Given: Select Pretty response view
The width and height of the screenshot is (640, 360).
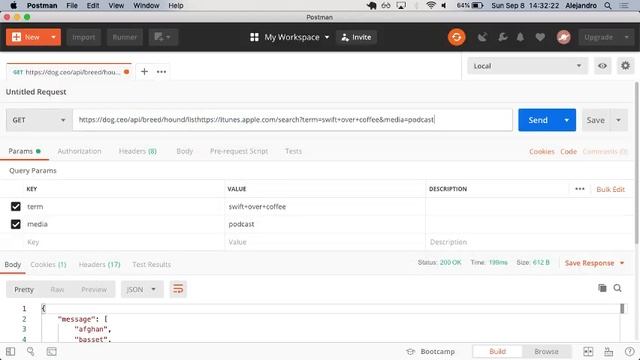Looking at the screenshot, I should click(24, 289).
